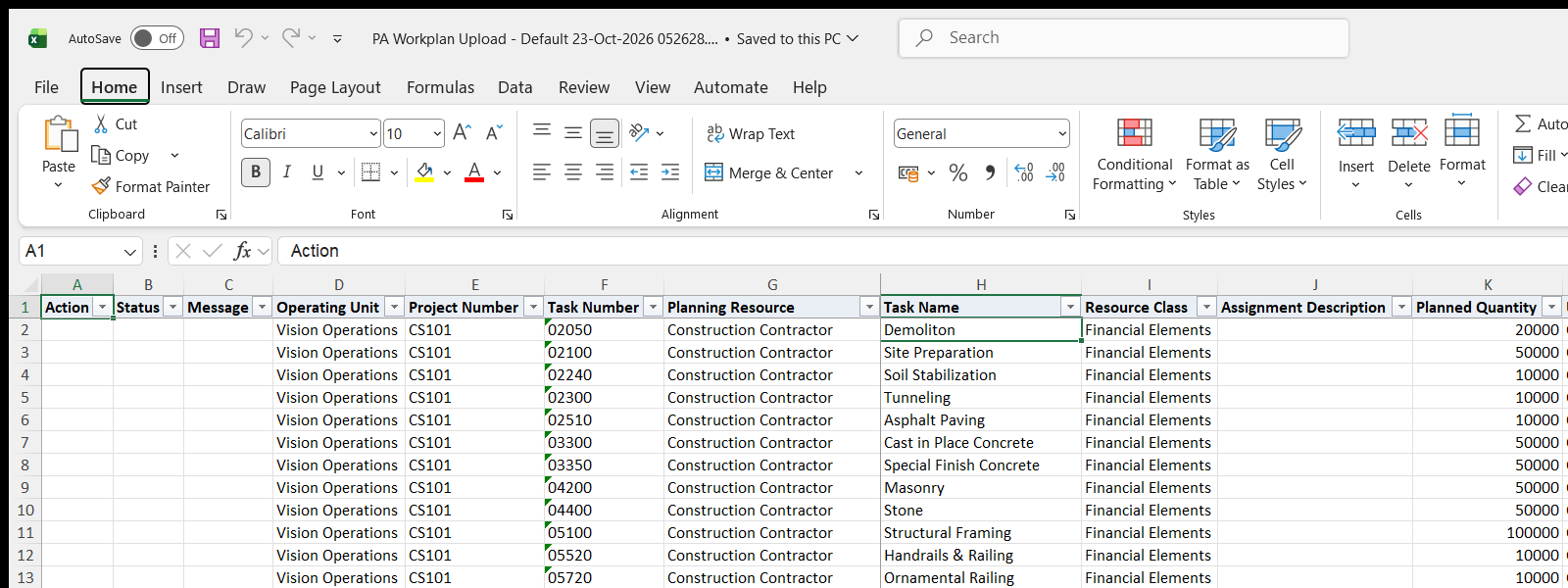The width and height of the screenshot is (1568, 588).
Task: Toggle Bold formatting button
Action: [256, 172]
